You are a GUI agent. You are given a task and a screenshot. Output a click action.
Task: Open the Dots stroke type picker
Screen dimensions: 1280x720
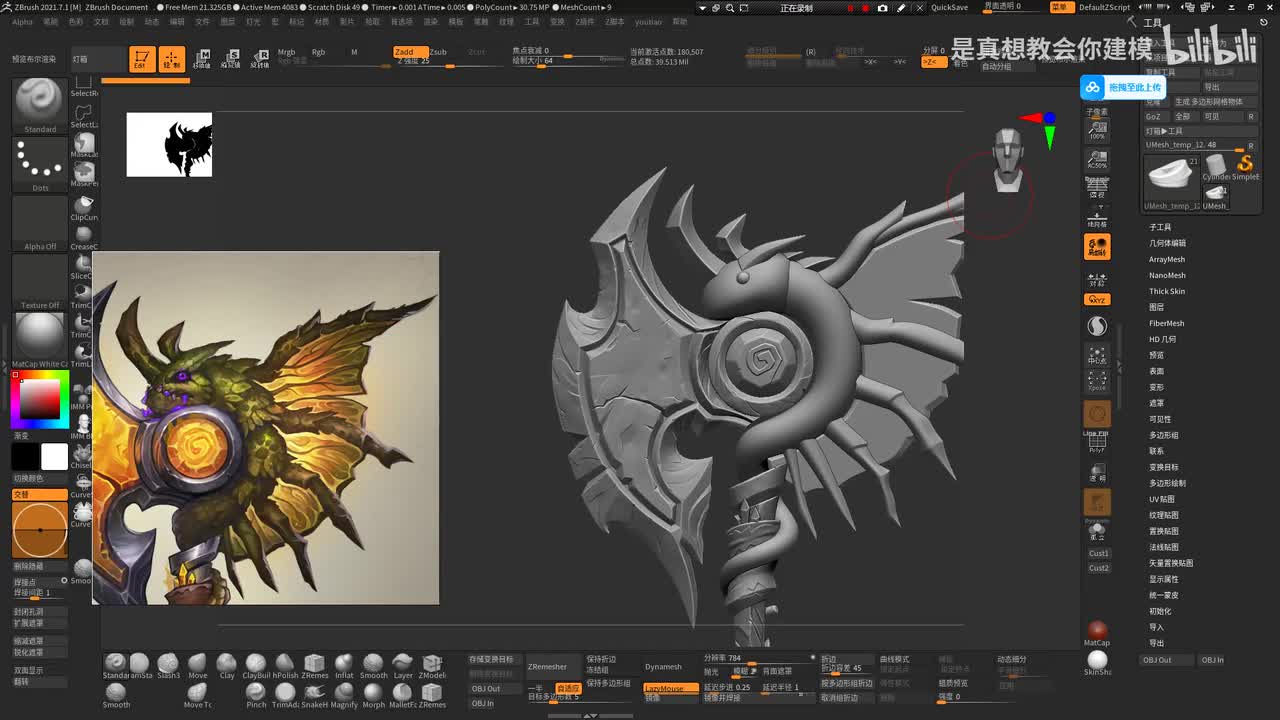click(40, 165)
